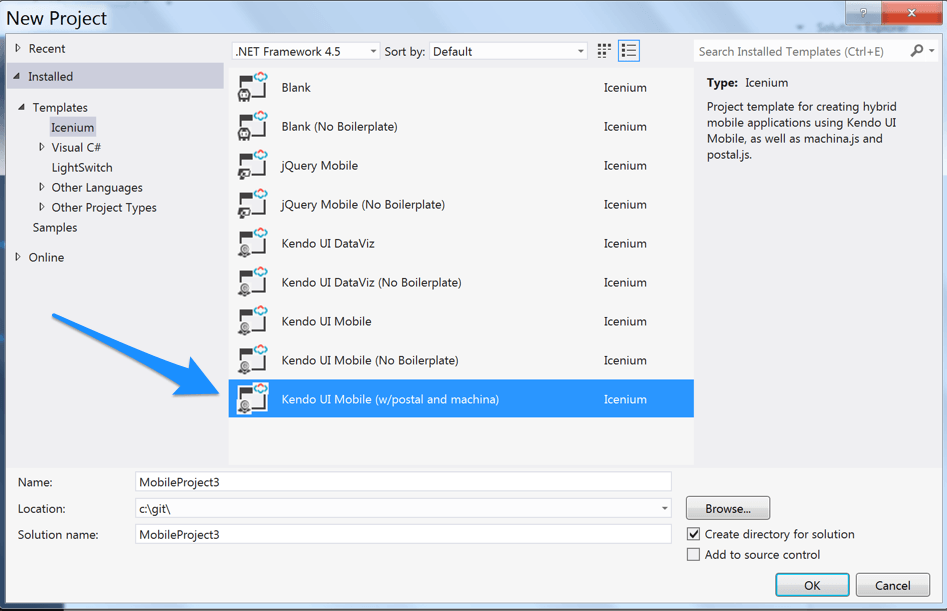Screen dimensions: 947x611
Task: Select Blank (No Boilerplate) template
Action: tap(461, 126)
